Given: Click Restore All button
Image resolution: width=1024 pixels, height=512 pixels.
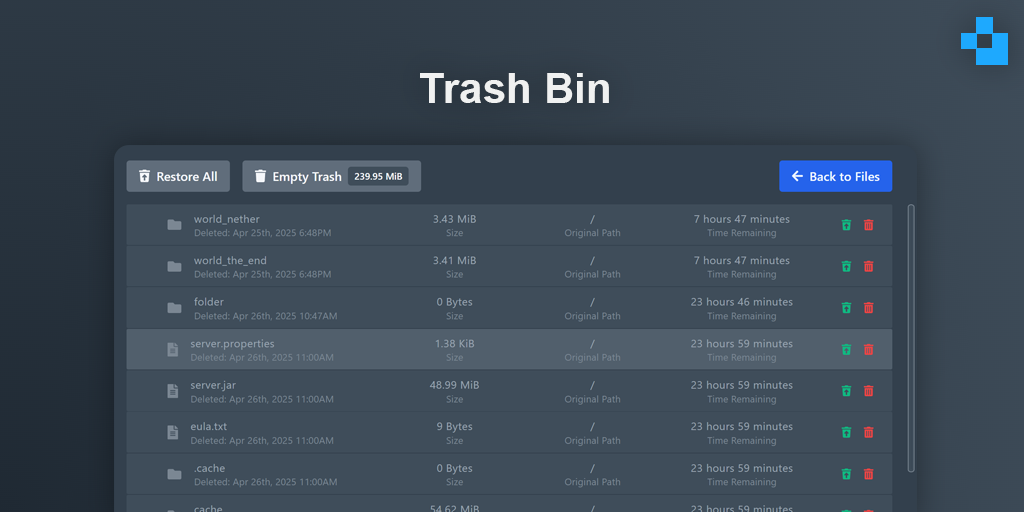Looking at the screenshot, I should tap(178, 176).
